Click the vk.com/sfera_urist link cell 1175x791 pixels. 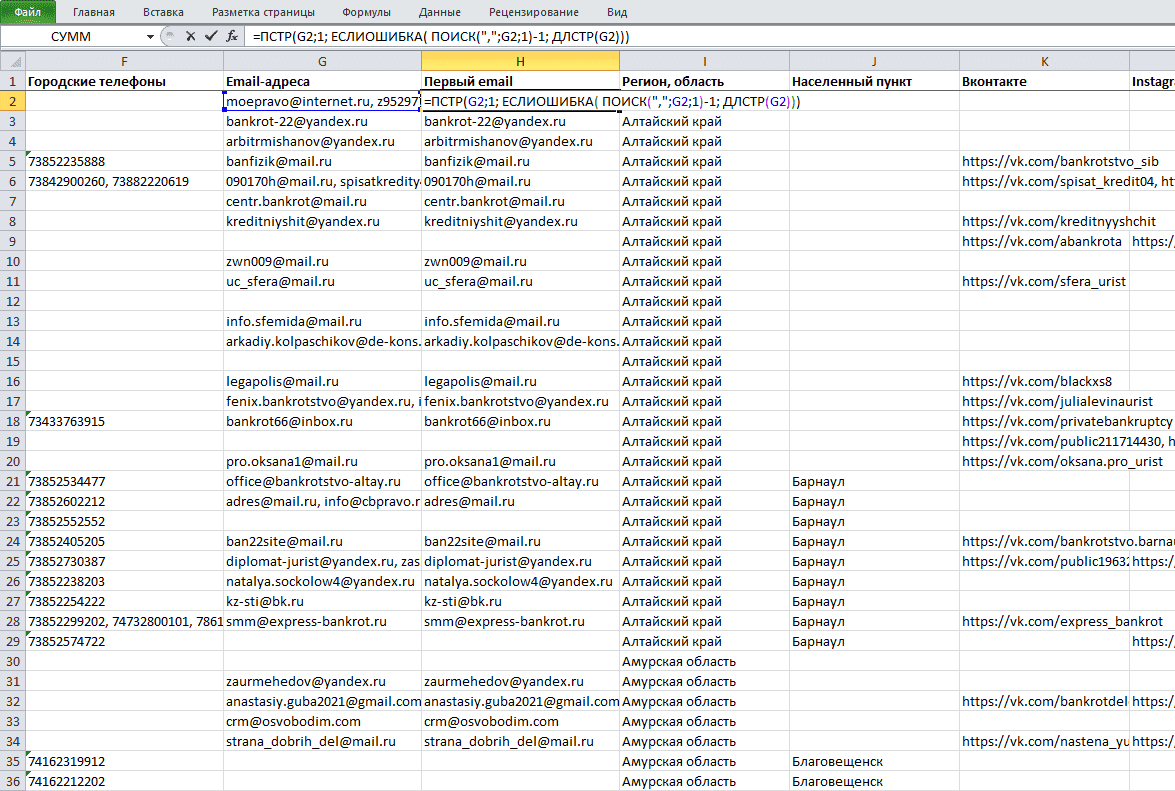(x=1044, y=281)
